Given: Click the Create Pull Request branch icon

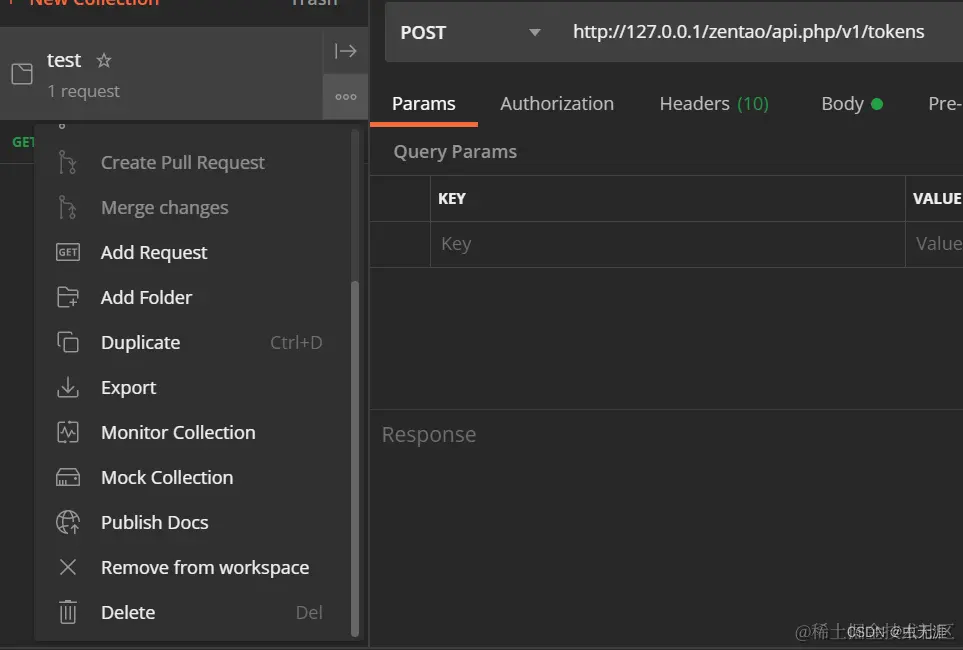Looking at the screenshot, I should tap(68, 162).
